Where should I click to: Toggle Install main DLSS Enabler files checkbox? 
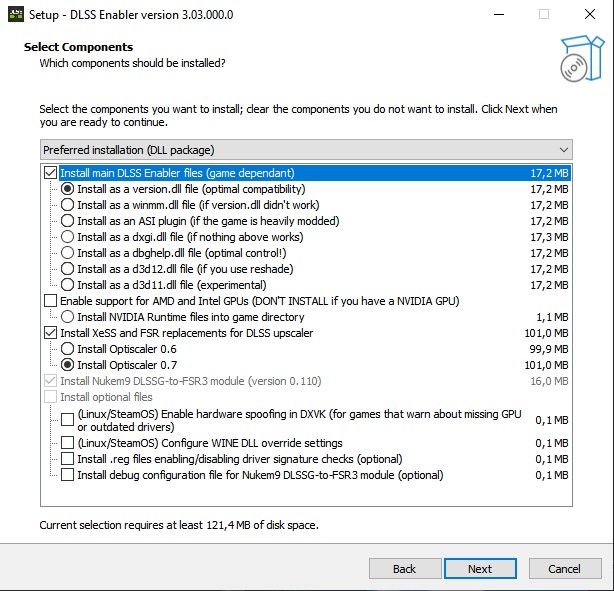51,173
